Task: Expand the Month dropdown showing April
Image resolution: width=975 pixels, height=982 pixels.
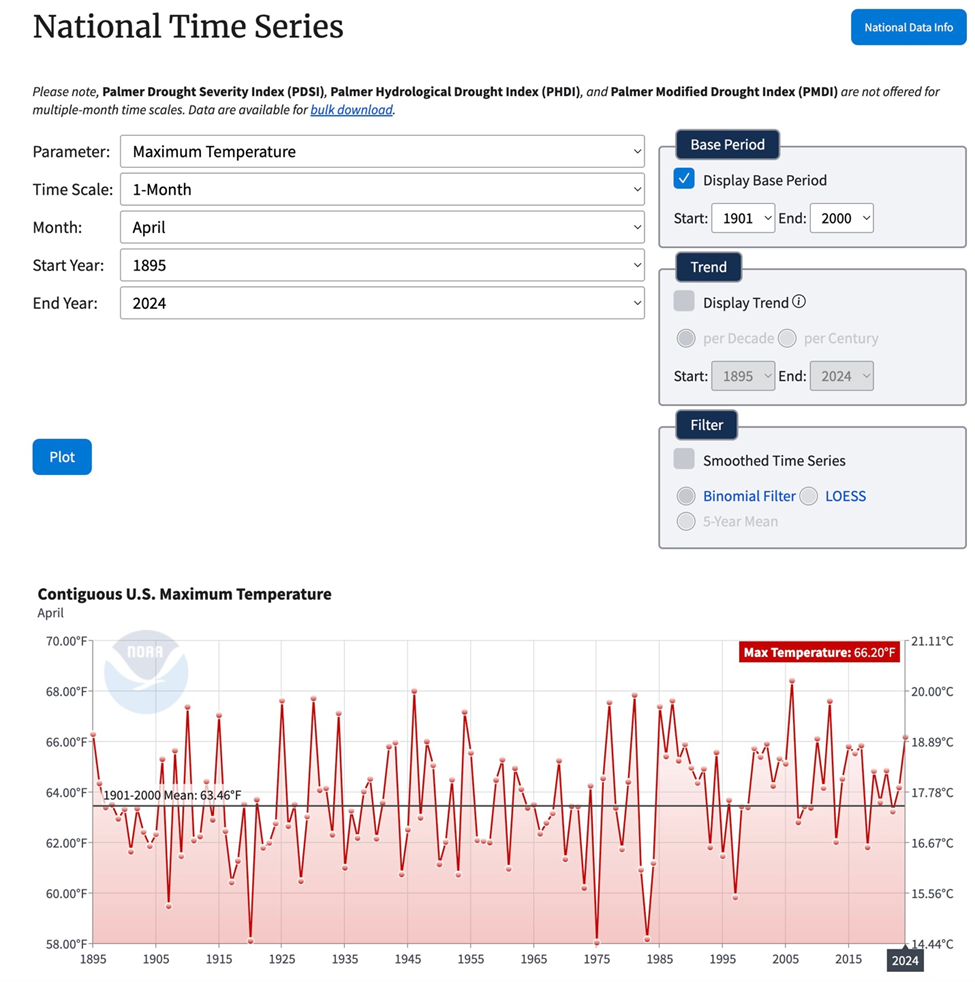Action: coord(382,227)
